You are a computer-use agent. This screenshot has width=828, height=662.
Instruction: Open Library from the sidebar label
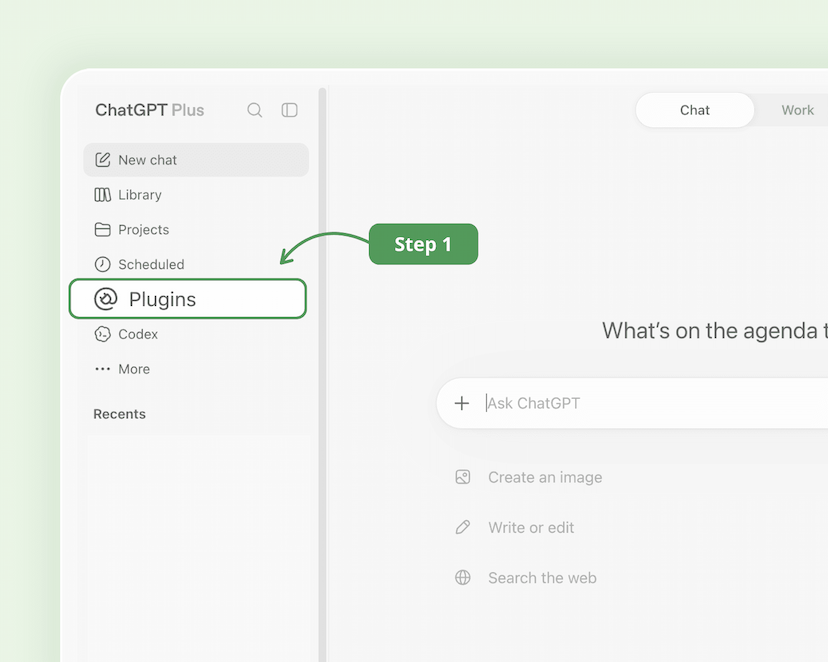coord(140,195)
